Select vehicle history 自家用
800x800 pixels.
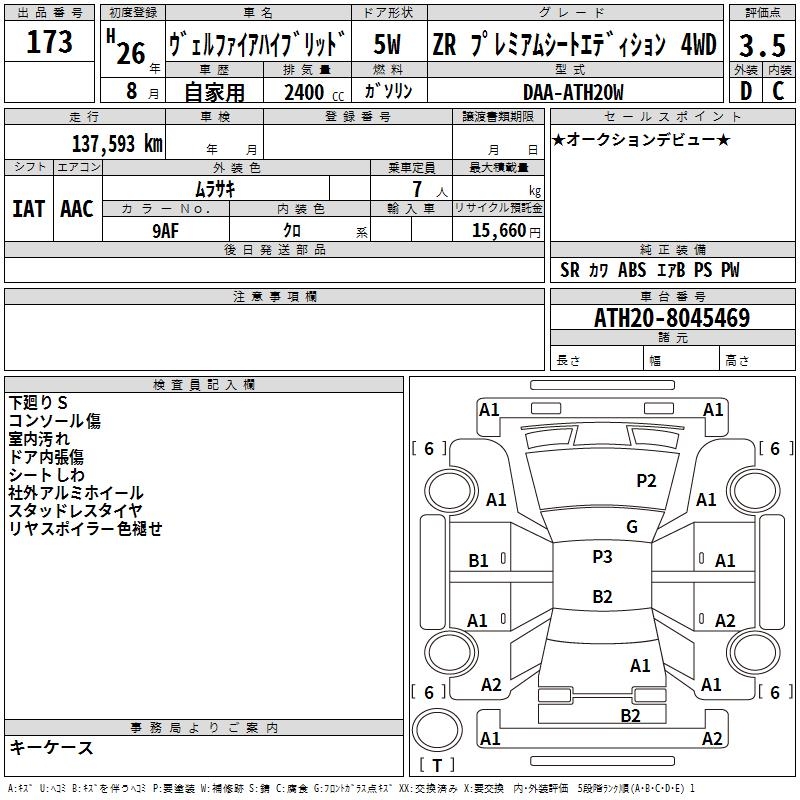(214, 92)
